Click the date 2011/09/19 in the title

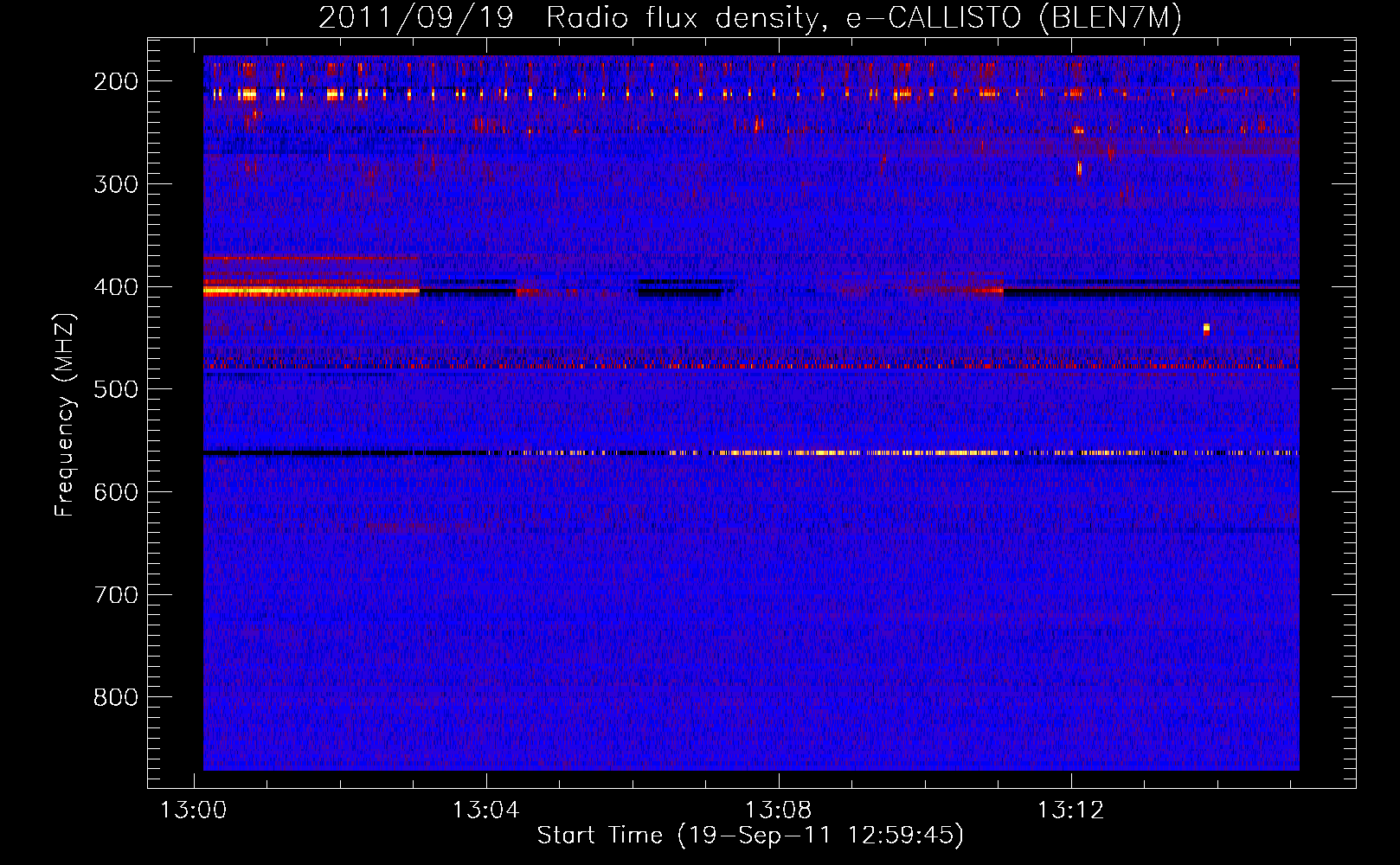coord(416,18)
